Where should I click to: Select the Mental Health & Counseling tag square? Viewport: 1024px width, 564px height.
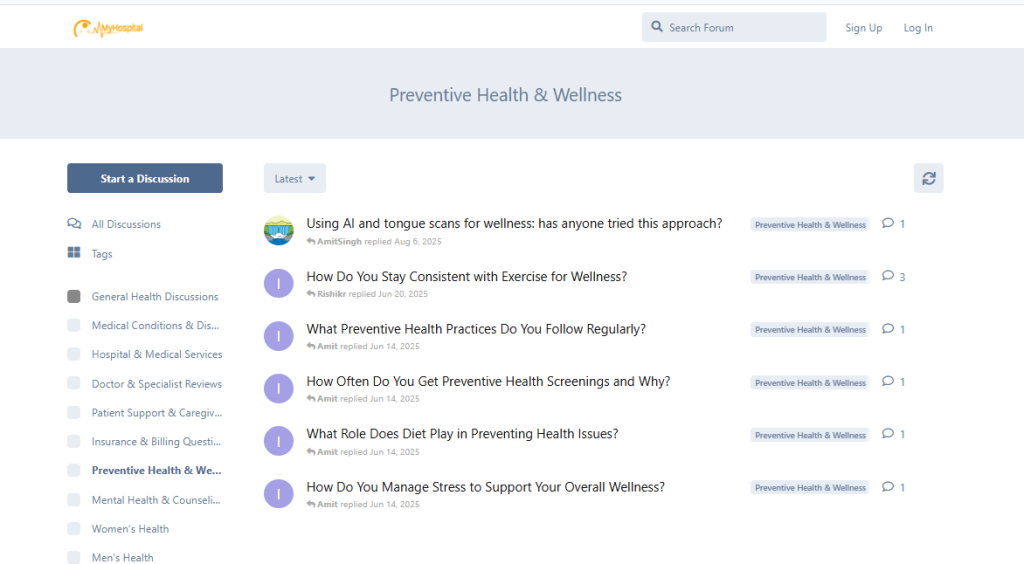click(x=74, y=500)
